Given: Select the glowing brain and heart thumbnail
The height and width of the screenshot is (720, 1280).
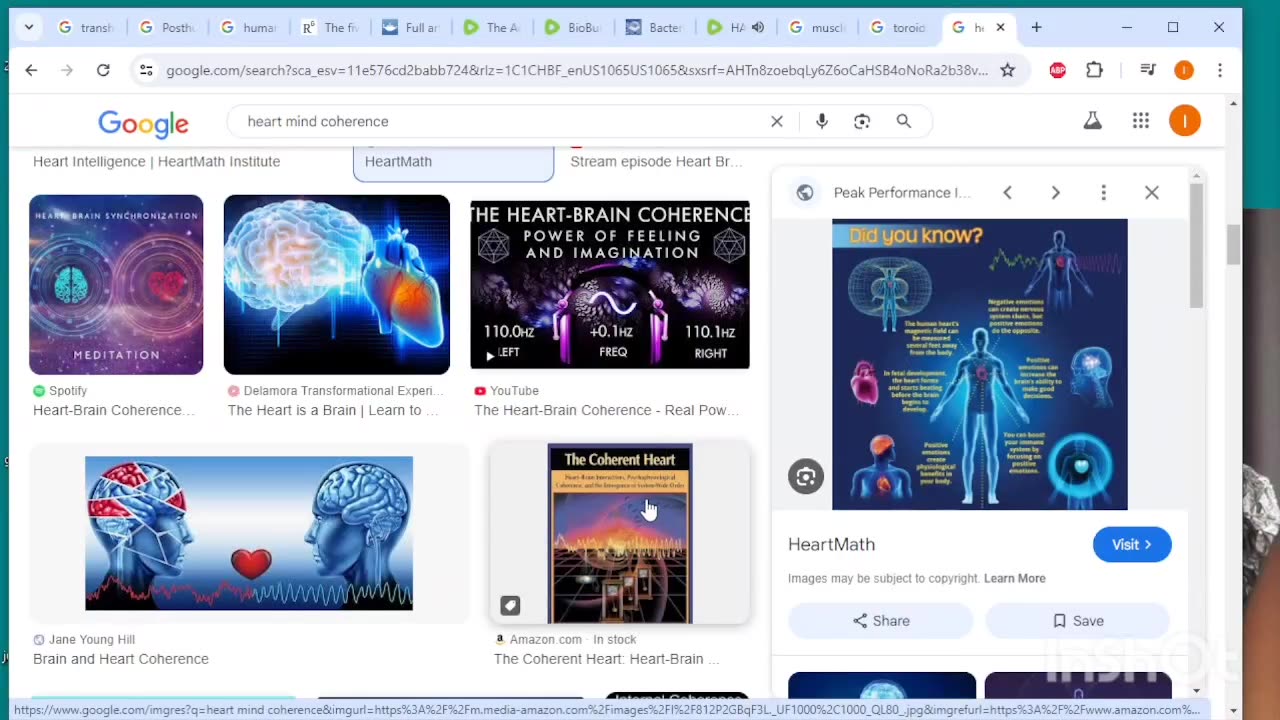Looking at the screenshot, I should point(337,285).
